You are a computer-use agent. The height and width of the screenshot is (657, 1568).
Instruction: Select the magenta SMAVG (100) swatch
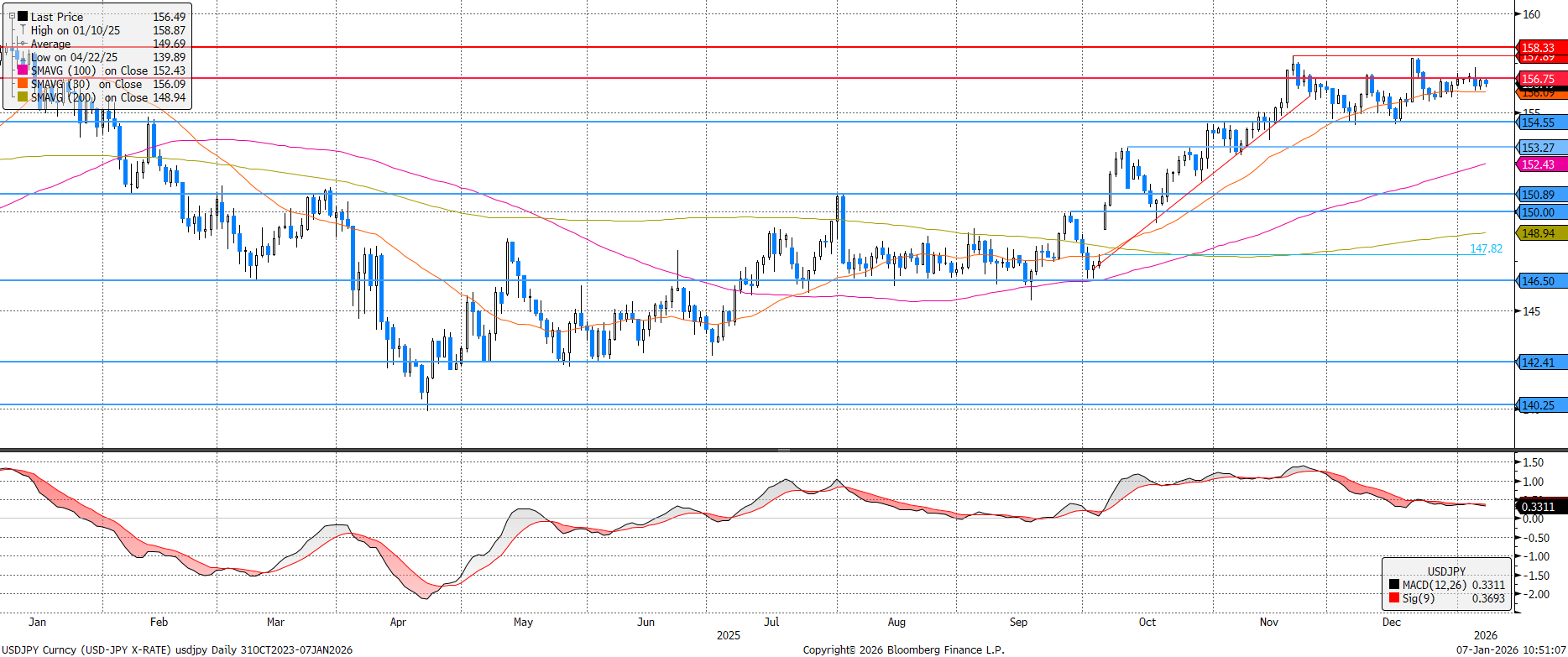[24, 70]
